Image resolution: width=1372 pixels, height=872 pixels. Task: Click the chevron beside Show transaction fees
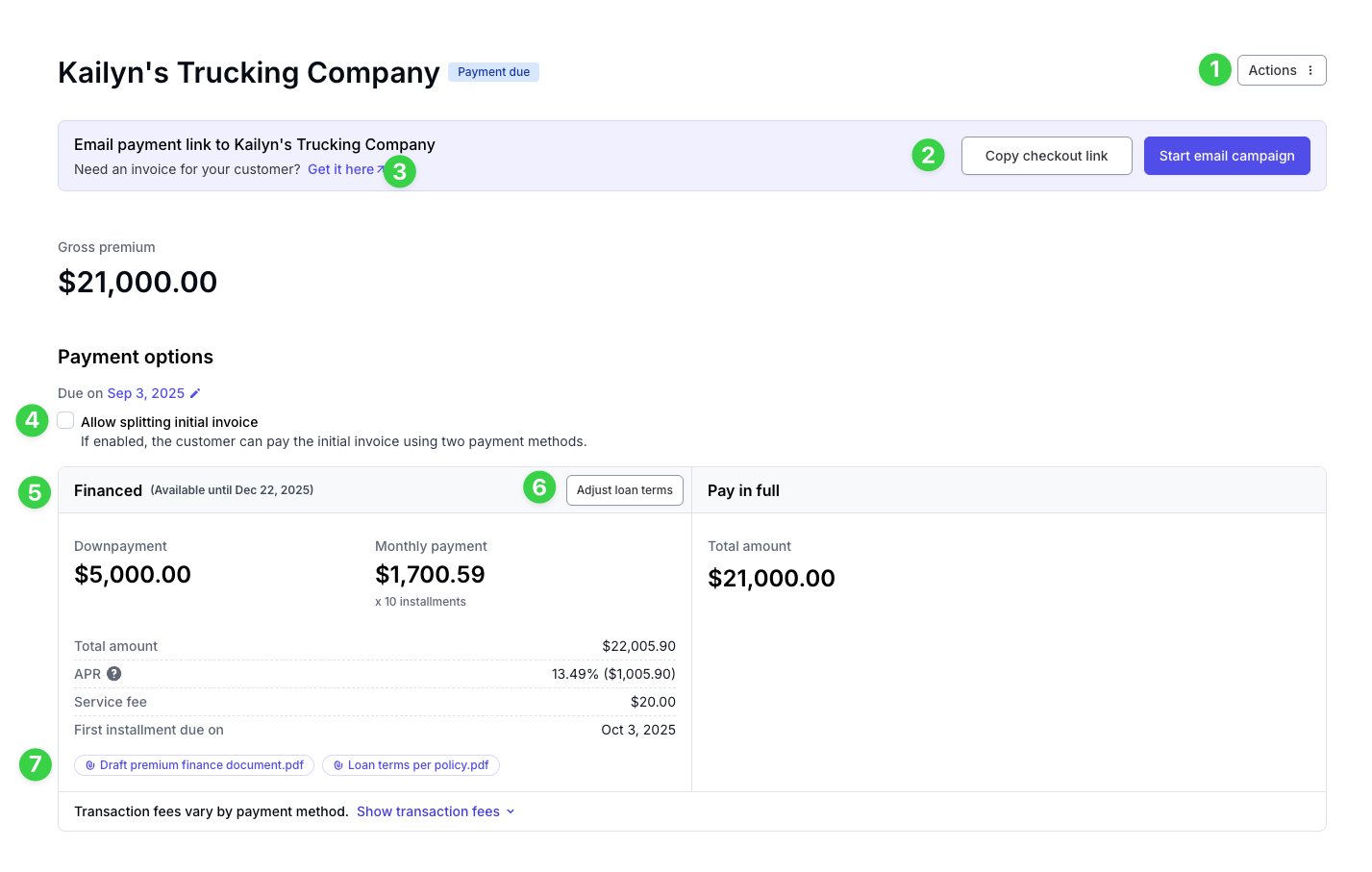point(511,811)
